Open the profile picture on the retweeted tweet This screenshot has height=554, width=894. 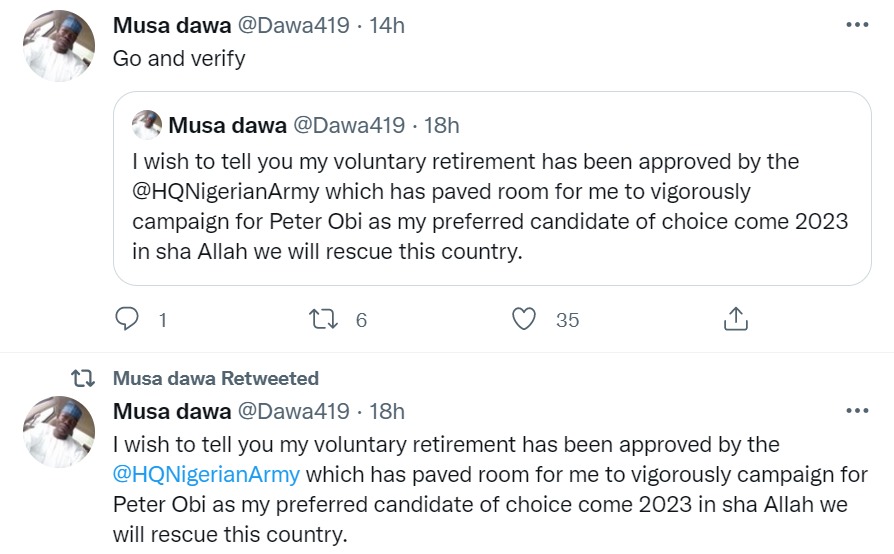pyautogui.click(x=59, y=431)
